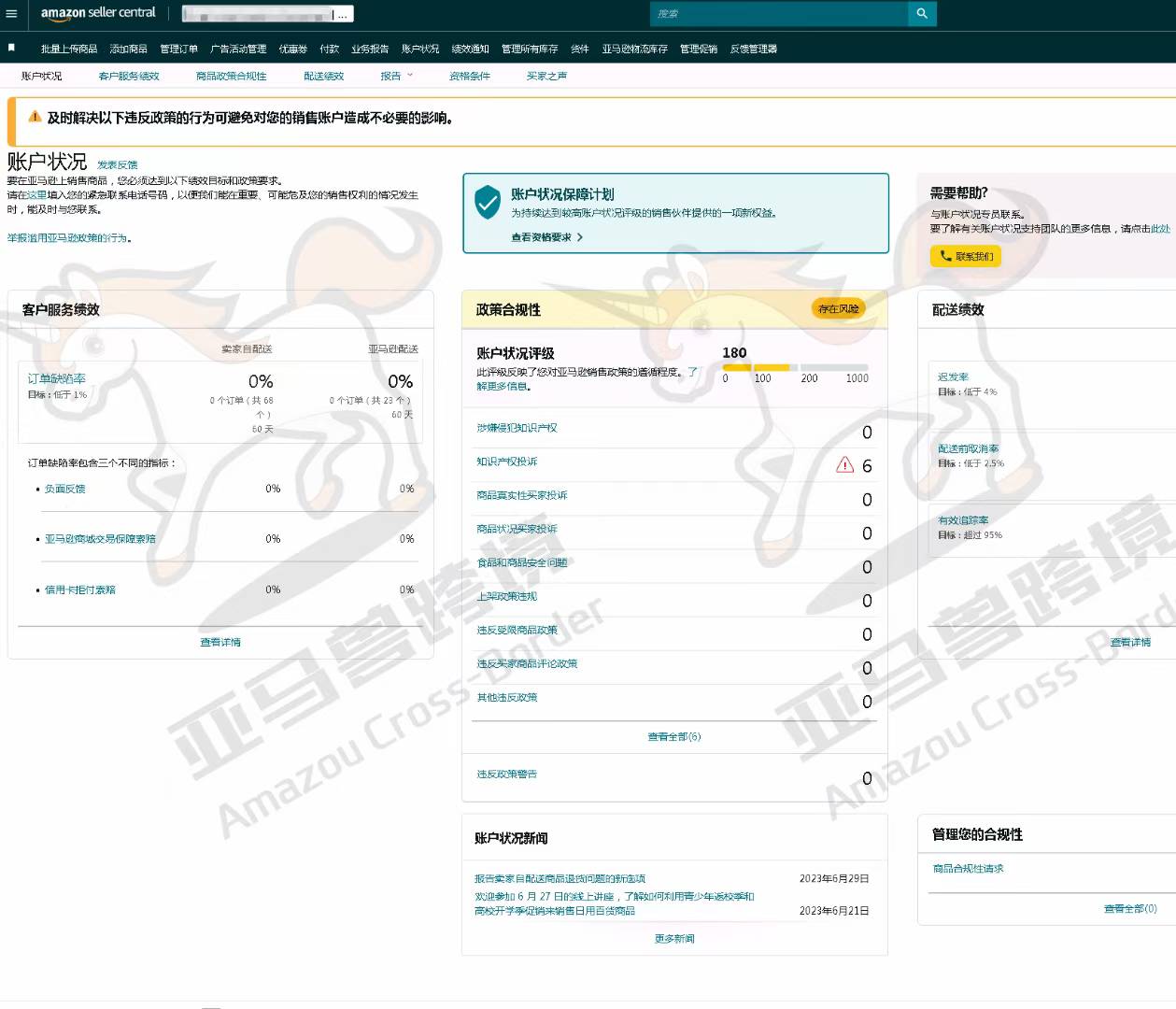Open the 上架政策违规 link
The width and height of the screenshot is (1176, 1009).
pyautogui.click(x=507, y=596)
